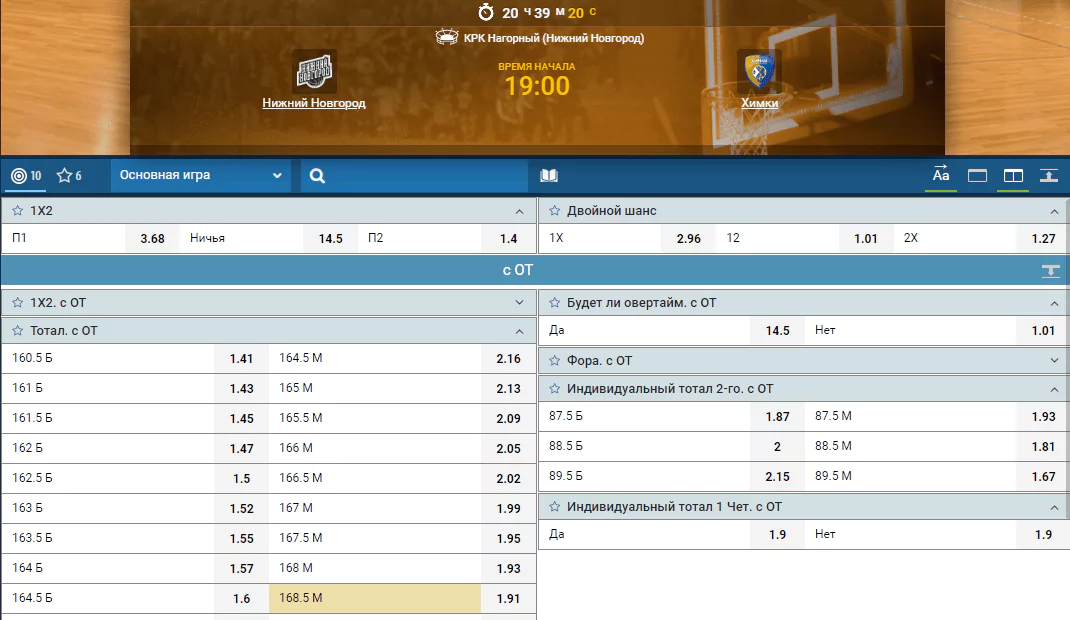Collapse all markets toolbar icon

1049,176
